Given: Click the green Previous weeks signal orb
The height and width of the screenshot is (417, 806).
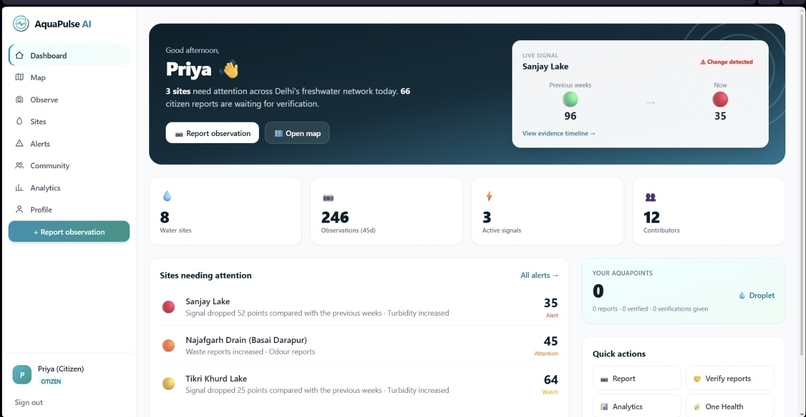Looking at the screenshot, I should (x=570, y=99).
